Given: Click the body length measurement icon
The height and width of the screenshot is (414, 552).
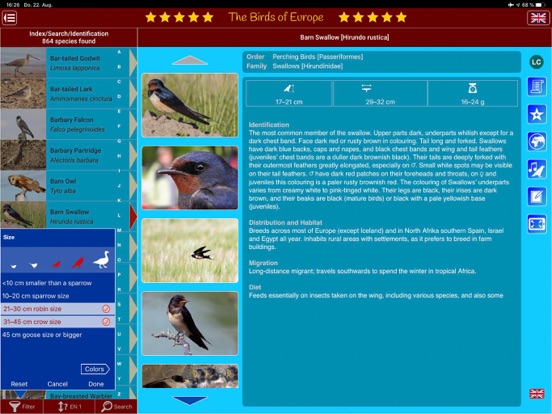Looking at the screenshot, I should point(289,88).
